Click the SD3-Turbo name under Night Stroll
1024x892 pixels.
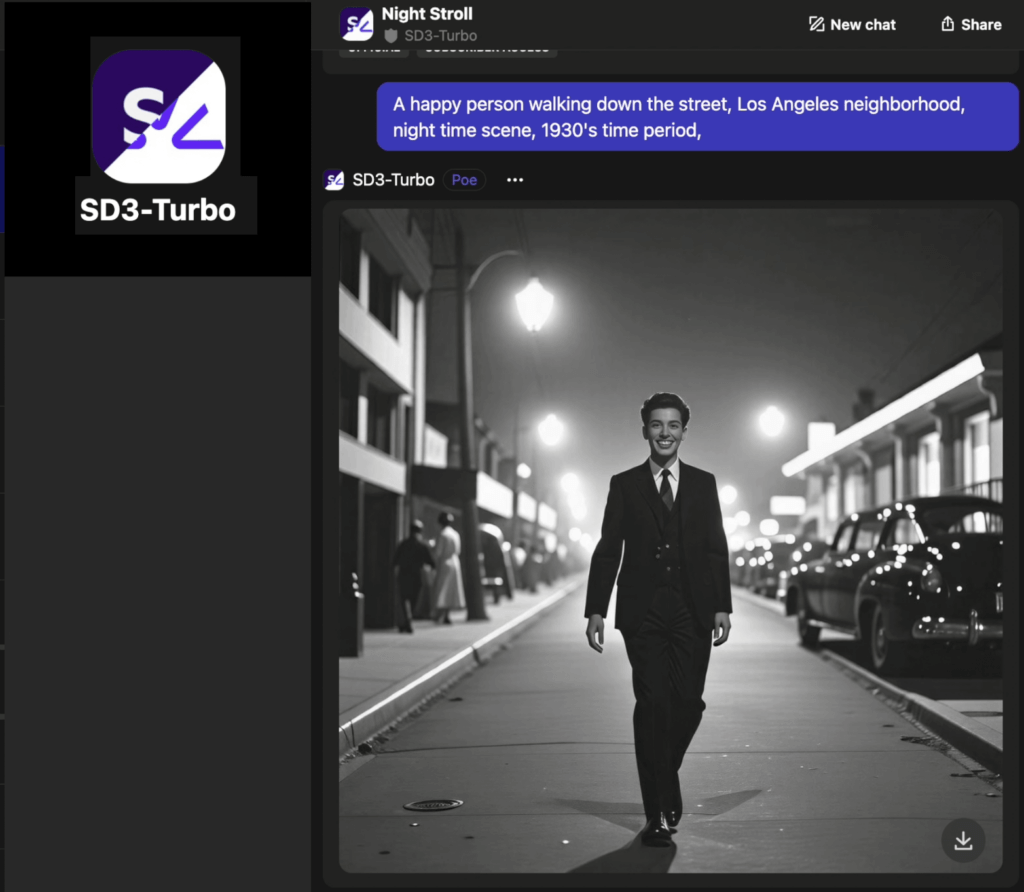click(x=442, y=35)
